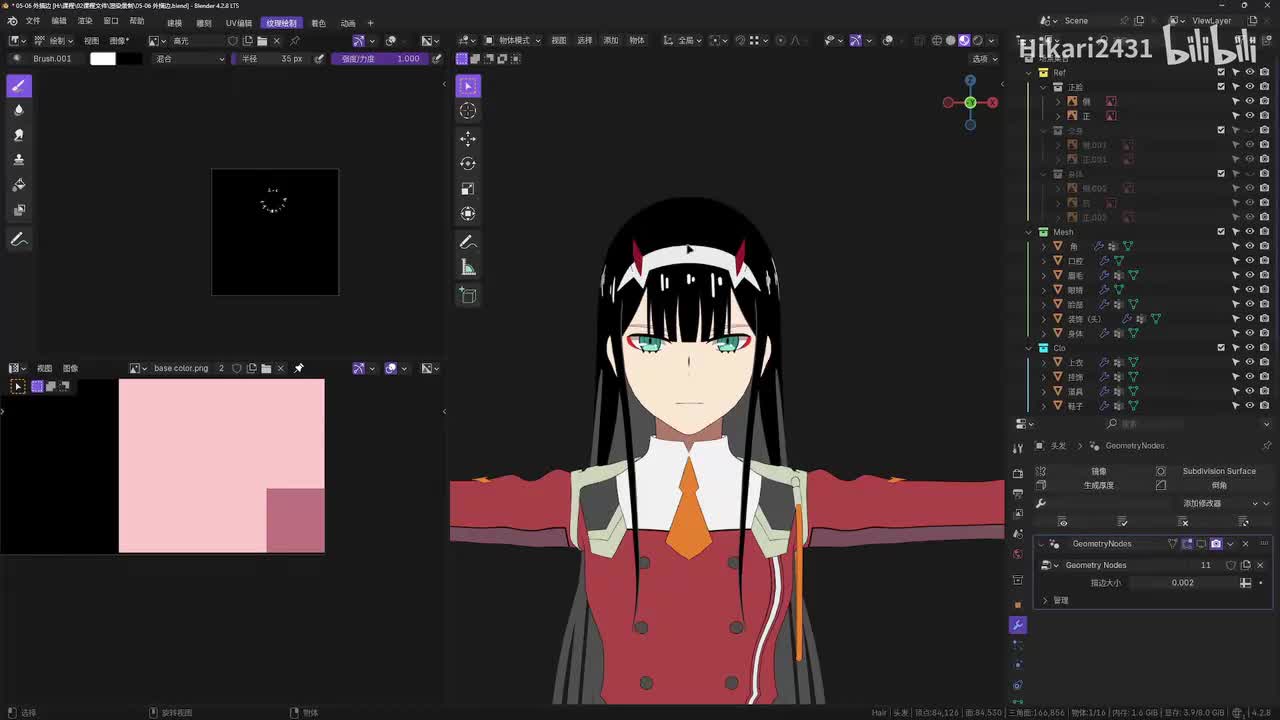Click the brush 半径 radius slider
Screen dimensions: 1280x720
[272, 59]
